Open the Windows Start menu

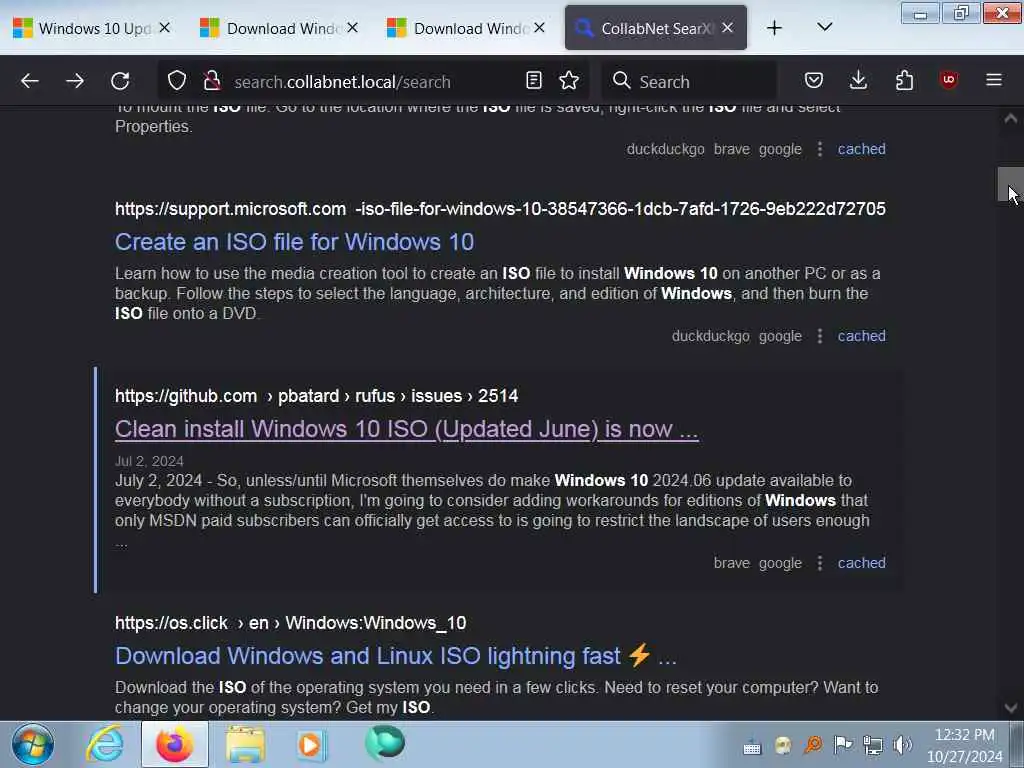tap(33, 744)
